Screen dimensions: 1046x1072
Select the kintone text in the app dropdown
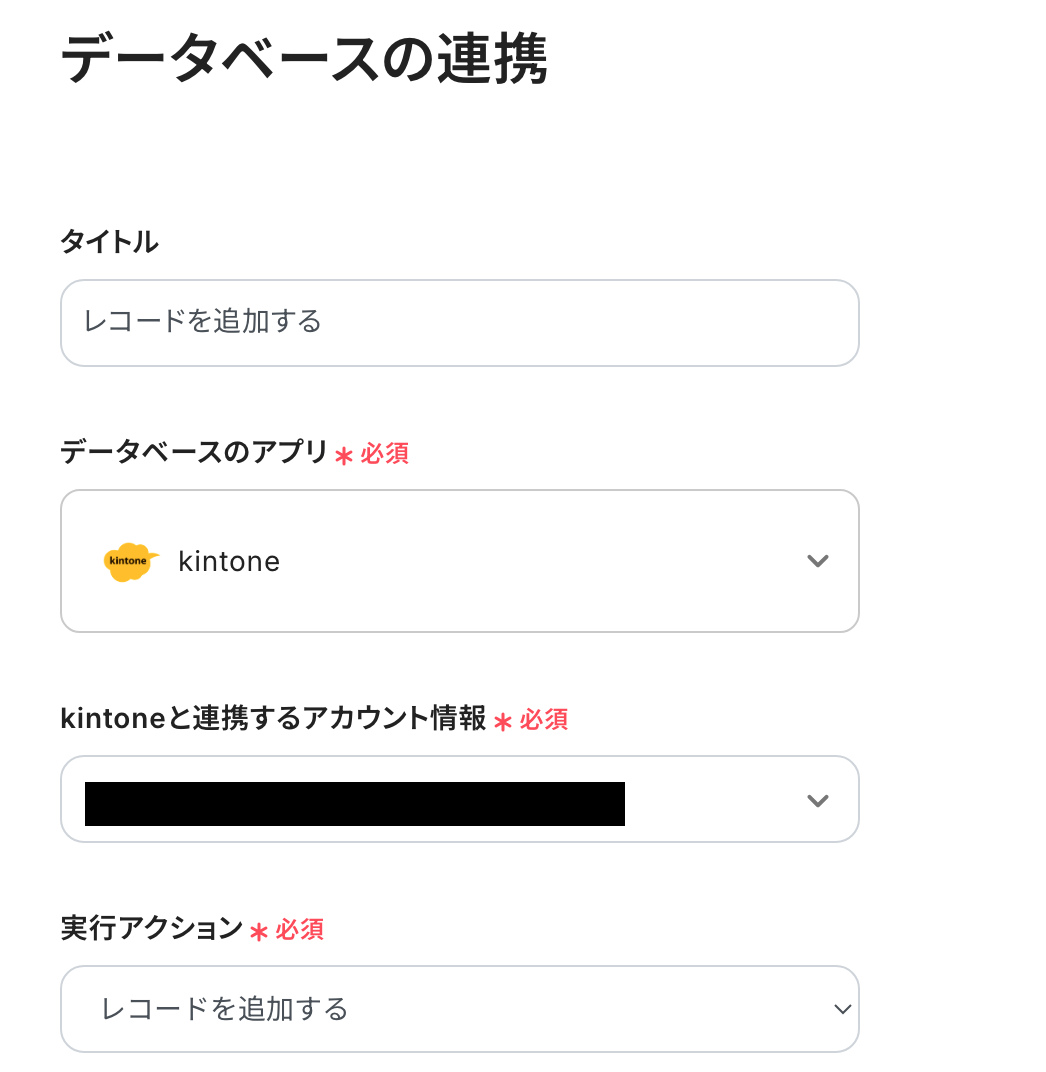tap(229, 562)
